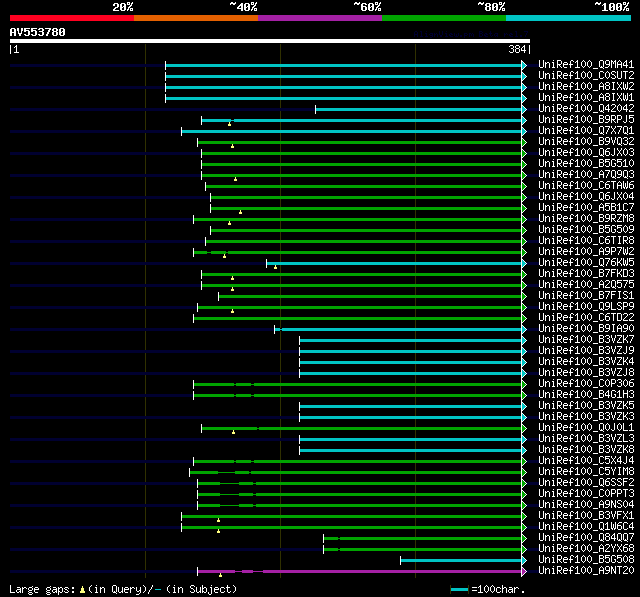Image resolution: width=640 pixels, height=597 pixels.
Task: Select label UniRef100_B4G1H3
Action: (586, 395)
